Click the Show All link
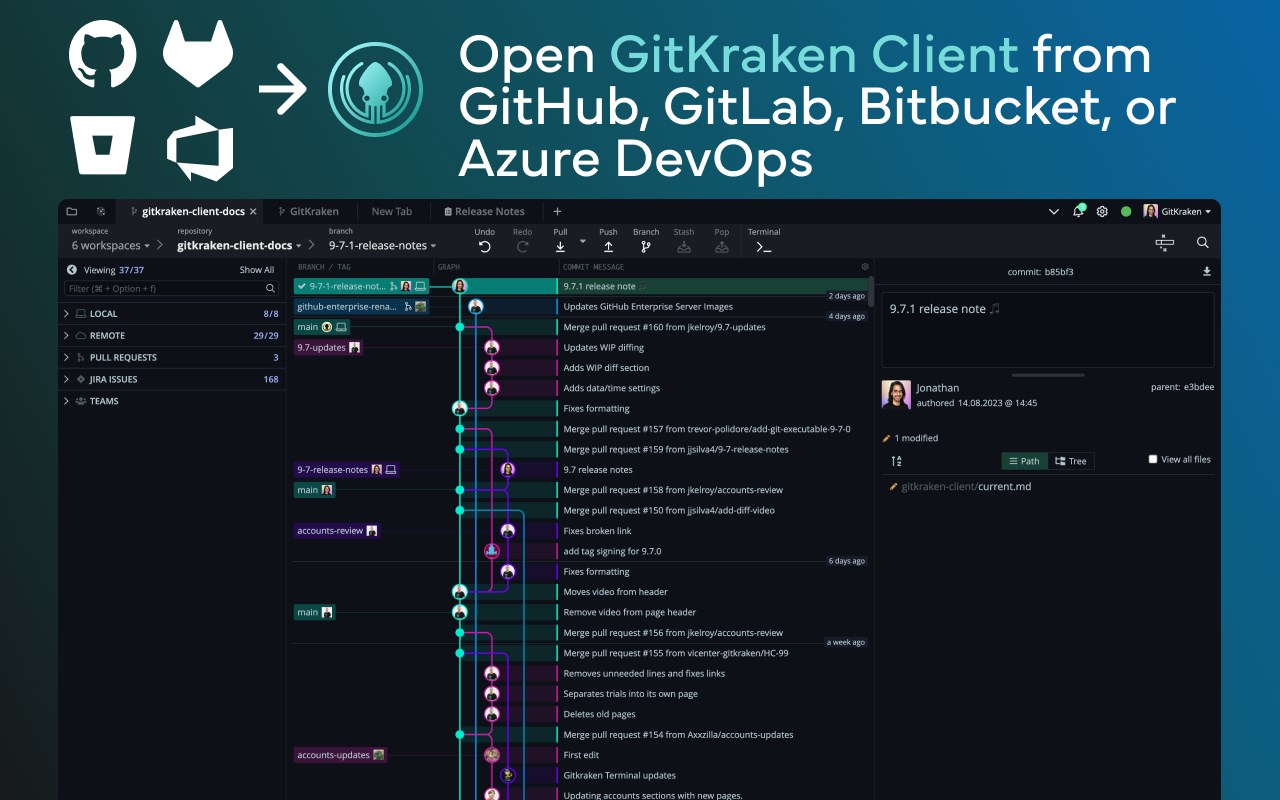1280x800 pixels. [x=257, y=269]
